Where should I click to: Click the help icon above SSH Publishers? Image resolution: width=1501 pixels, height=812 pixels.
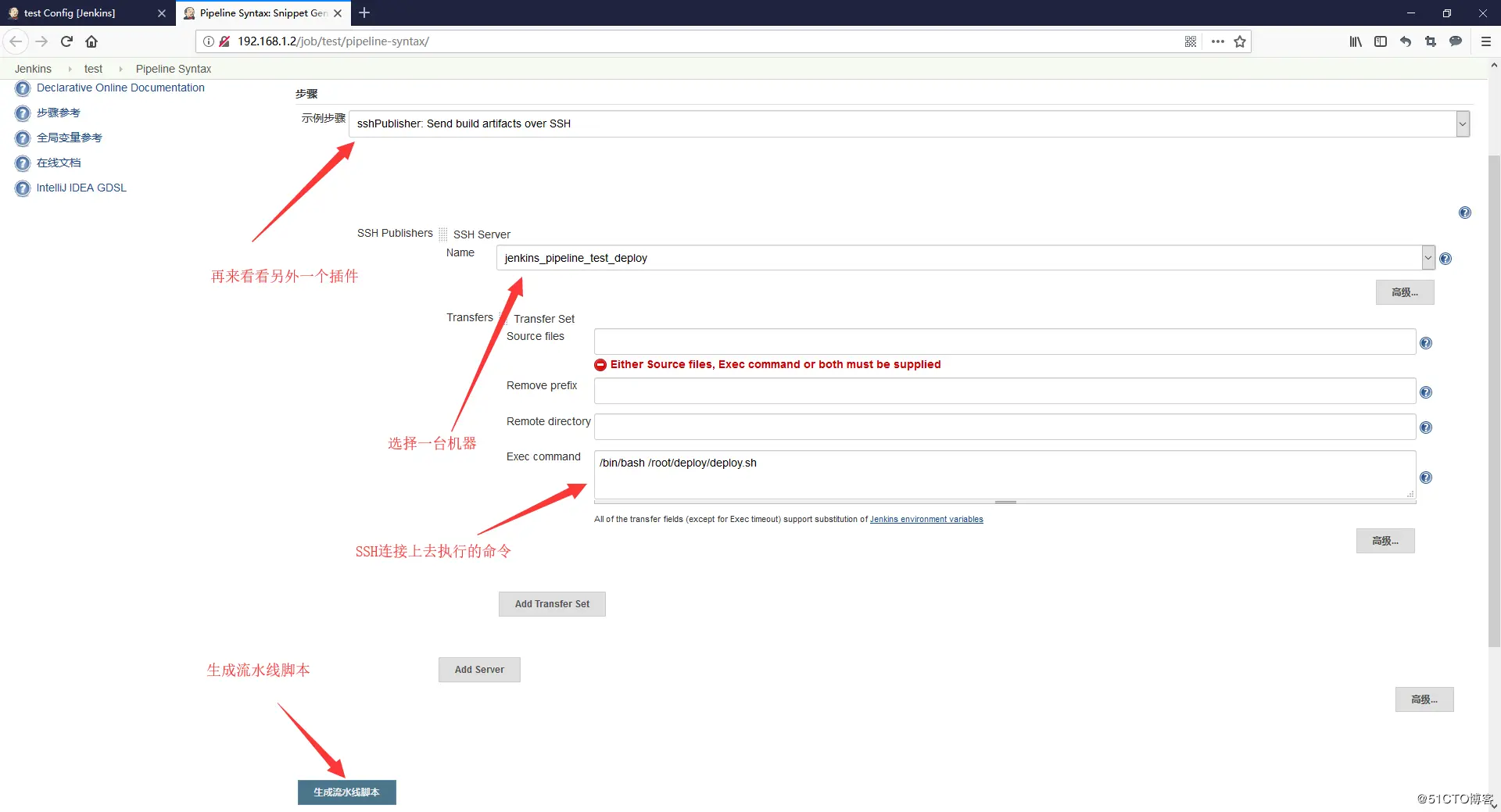(1465, 213)
